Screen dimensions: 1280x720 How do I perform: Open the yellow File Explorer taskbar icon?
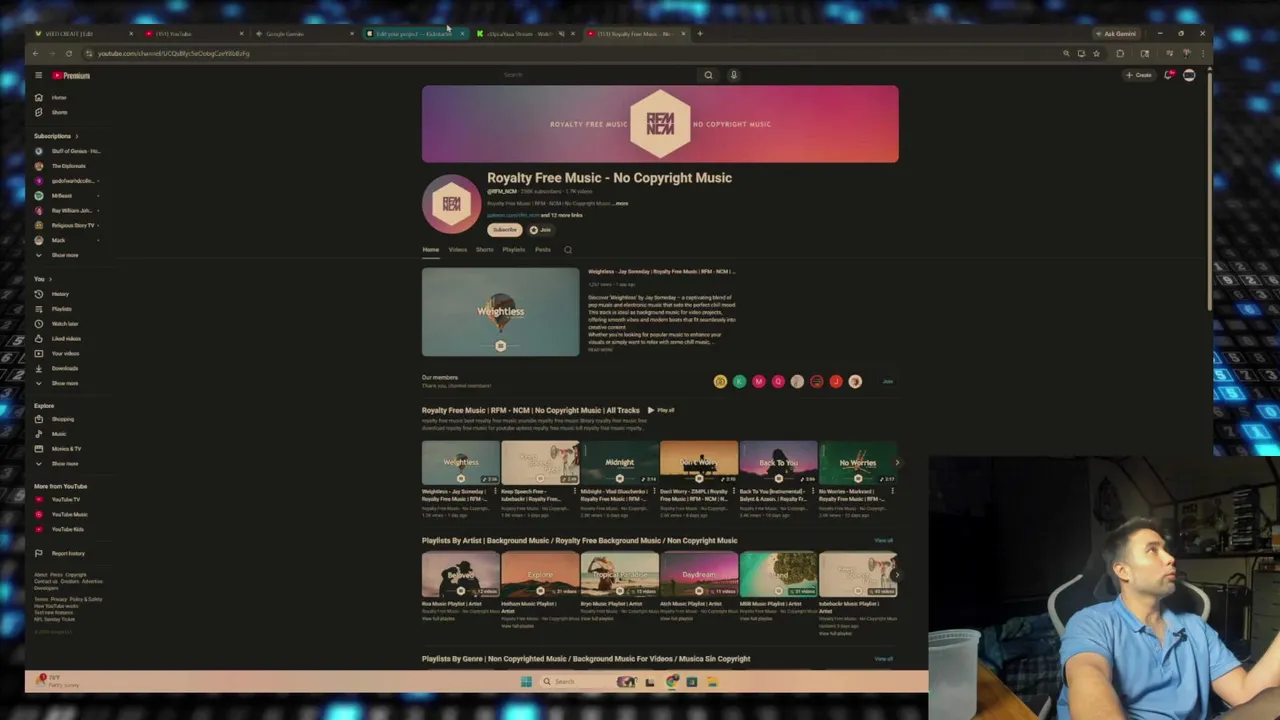coord(712,682)
